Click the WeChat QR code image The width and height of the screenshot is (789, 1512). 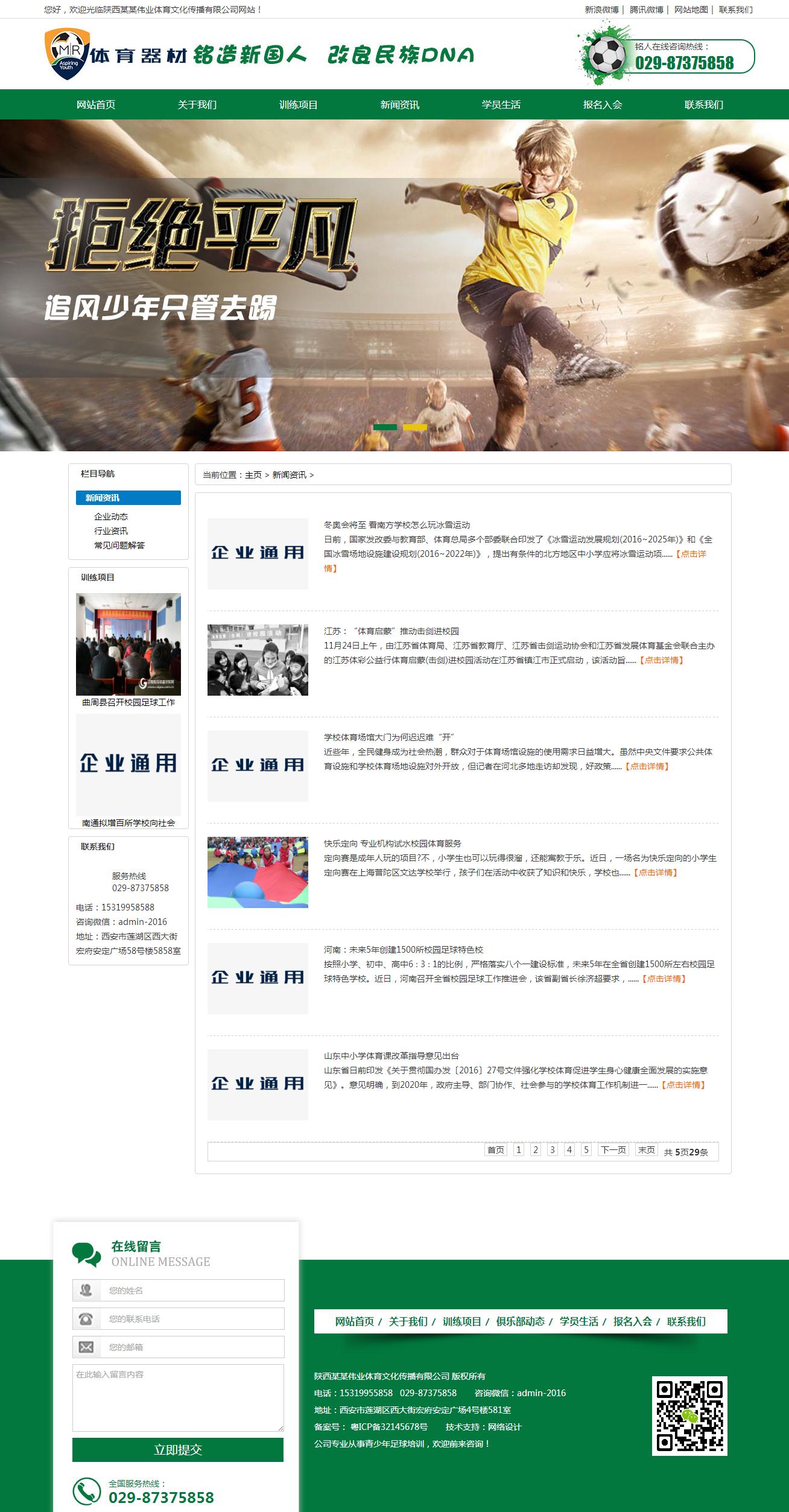point(689,1415)
